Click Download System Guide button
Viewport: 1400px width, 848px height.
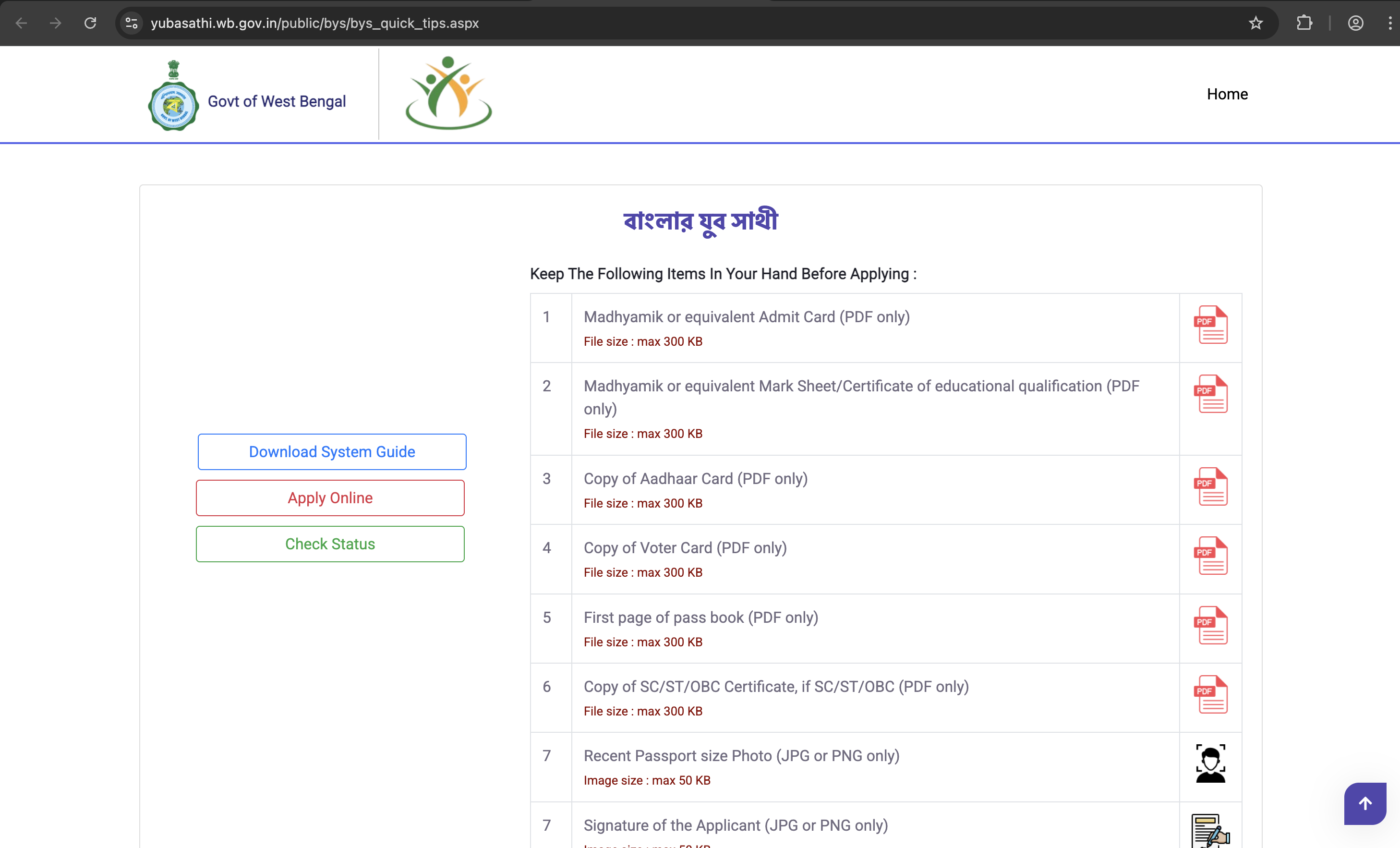coord(332,452)
